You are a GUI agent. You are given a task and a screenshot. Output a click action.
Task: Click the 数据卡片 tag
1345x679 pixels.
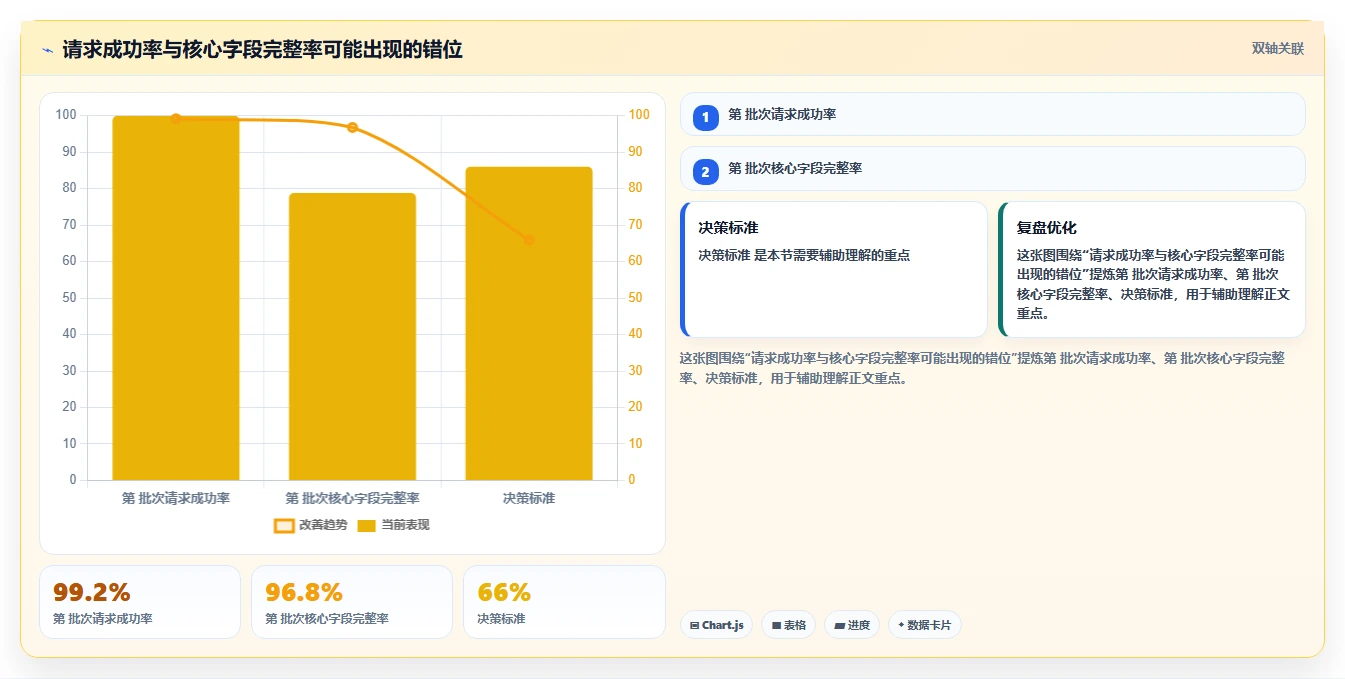click(x=925, y=625)
